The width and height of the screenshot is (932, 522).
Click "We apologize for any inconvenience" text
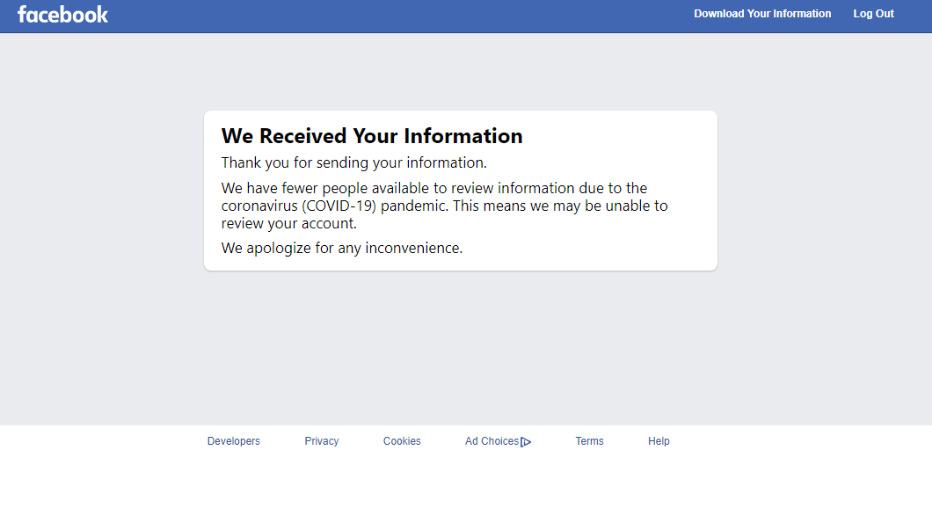tap(341, 248)
